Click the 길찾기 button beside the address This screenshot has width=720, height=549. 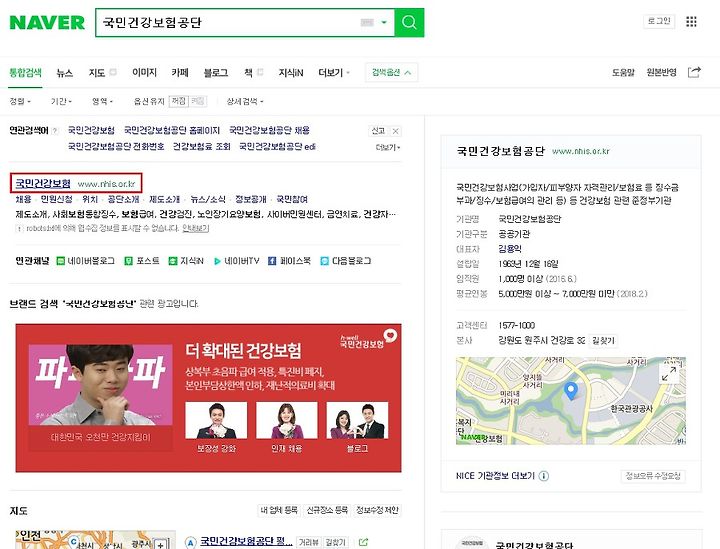click(603, 341)
